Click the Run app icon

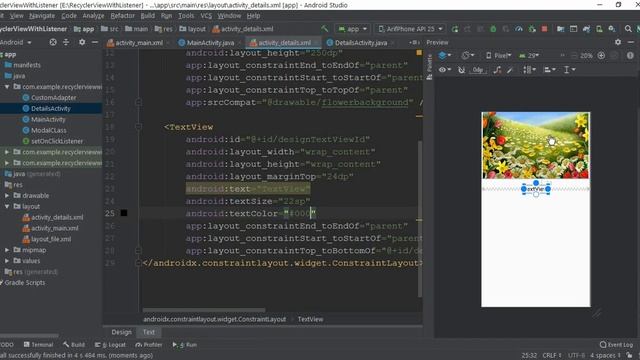point(455,29)
